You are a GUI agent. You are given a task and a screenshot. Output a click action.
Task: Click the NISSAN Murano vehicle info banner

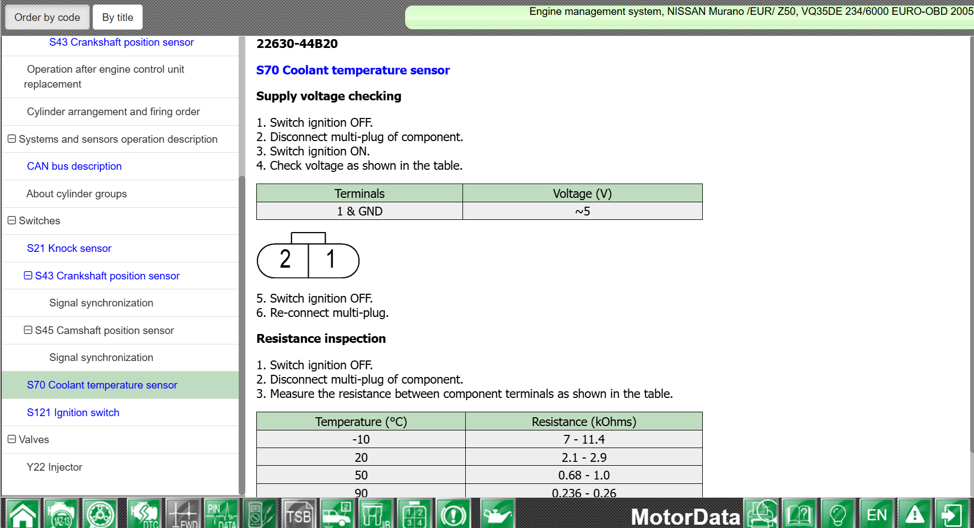coord(690,17)
